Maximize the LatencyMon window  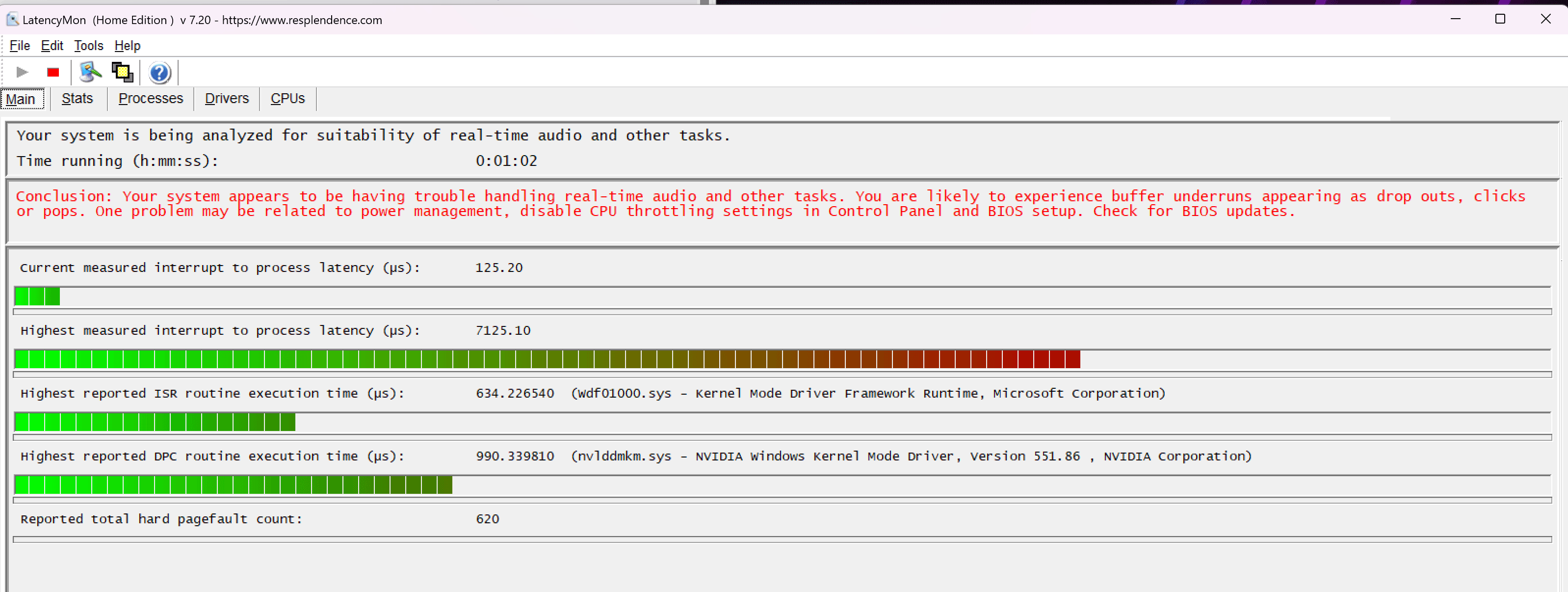tap(1500, 19)
